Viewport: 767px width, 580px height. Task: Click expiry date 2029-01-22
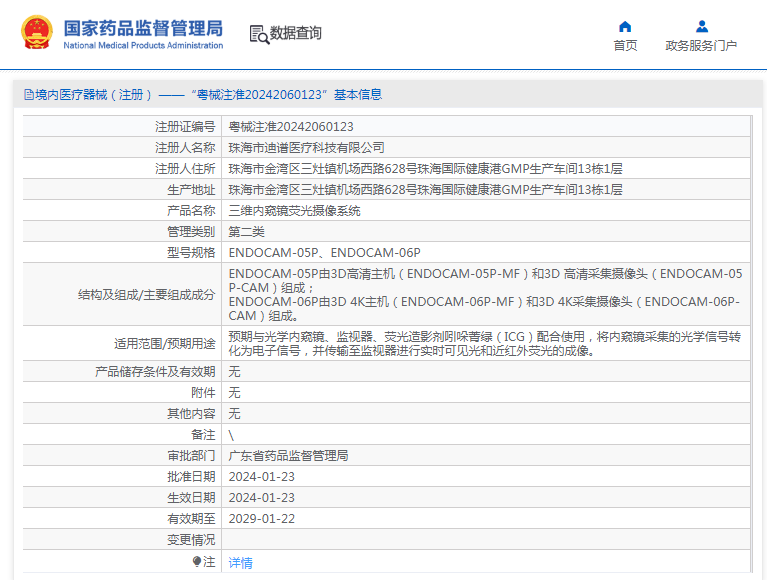click(262, 519)
